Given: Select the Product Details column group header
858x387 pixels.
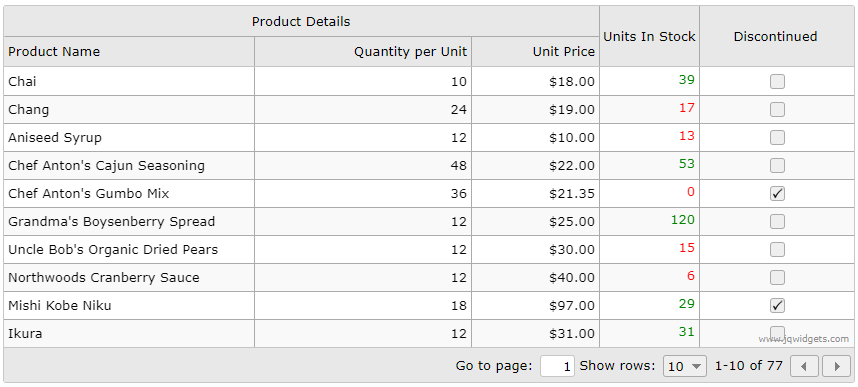Looking at the screenshot, I should [x=302, y=21].
